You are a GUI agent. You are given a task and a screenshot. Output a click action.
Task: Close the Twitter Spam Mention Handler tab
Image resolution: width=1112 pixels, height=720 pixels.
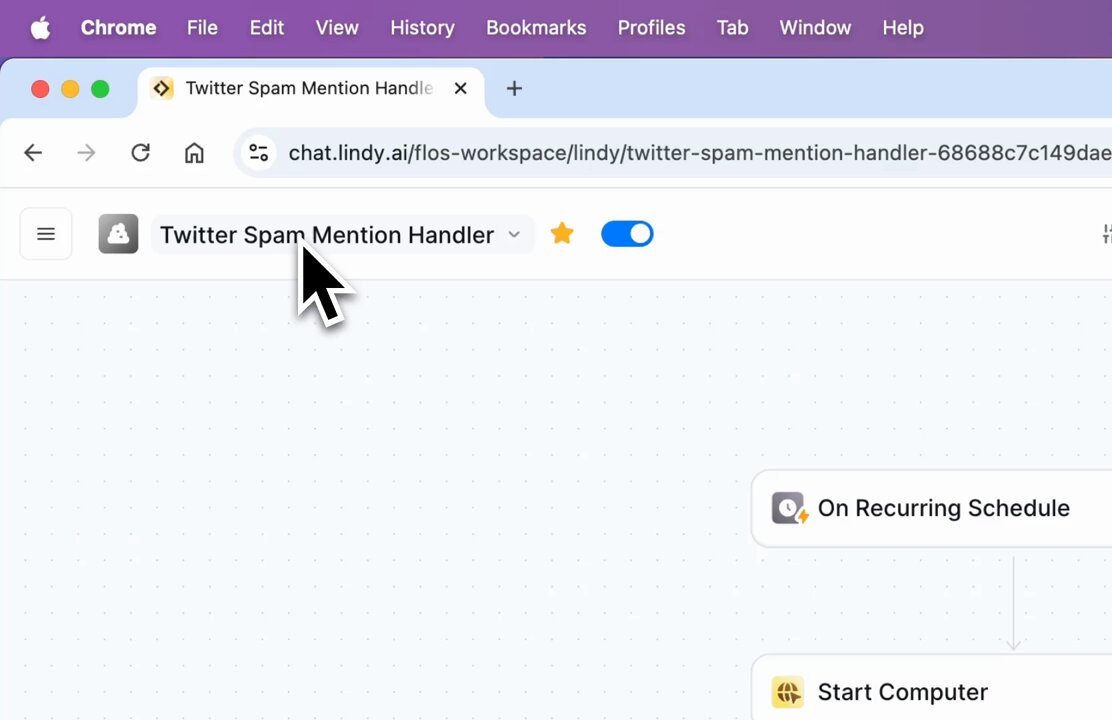(460, 89)
